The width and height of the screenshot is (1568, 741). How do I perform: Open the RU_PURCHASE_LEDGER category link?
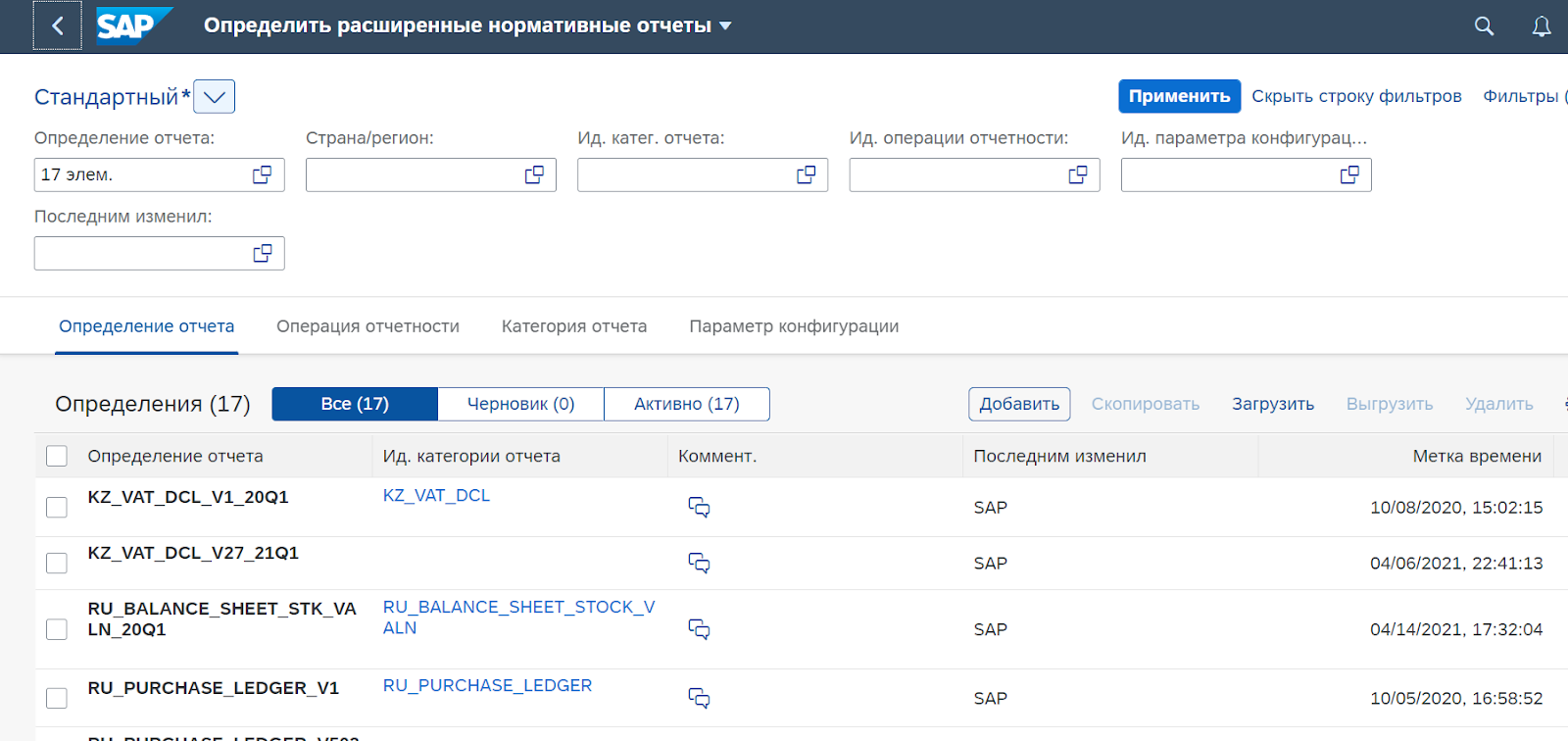tap(487, 686)
